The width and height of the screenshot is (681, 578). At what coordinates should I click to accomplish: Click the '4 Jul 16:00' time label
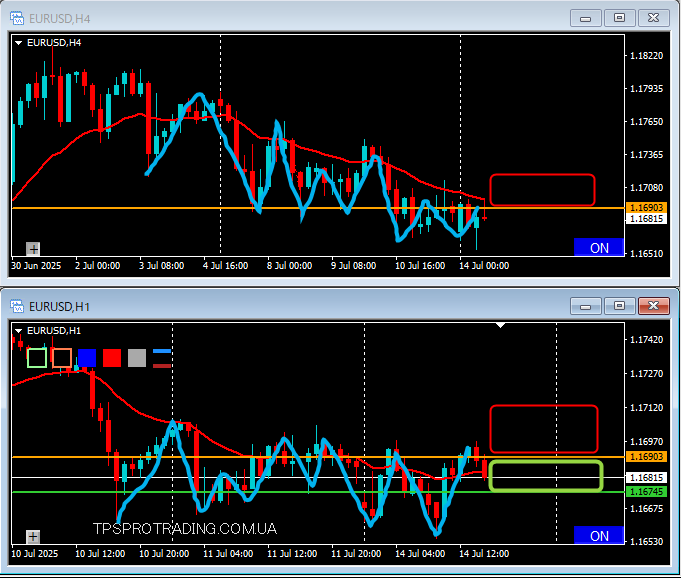pyautogui.click(x=225, y=266)
